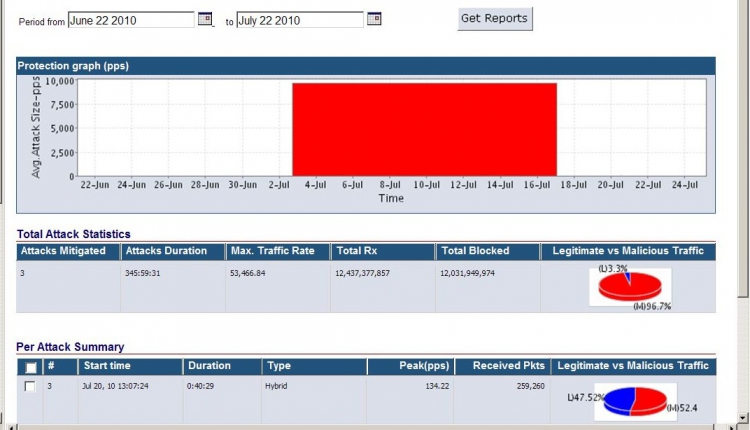Edit the June 22 2010 start date field
Viewport: 750px width, 430px height.
(x=131, y=20)
